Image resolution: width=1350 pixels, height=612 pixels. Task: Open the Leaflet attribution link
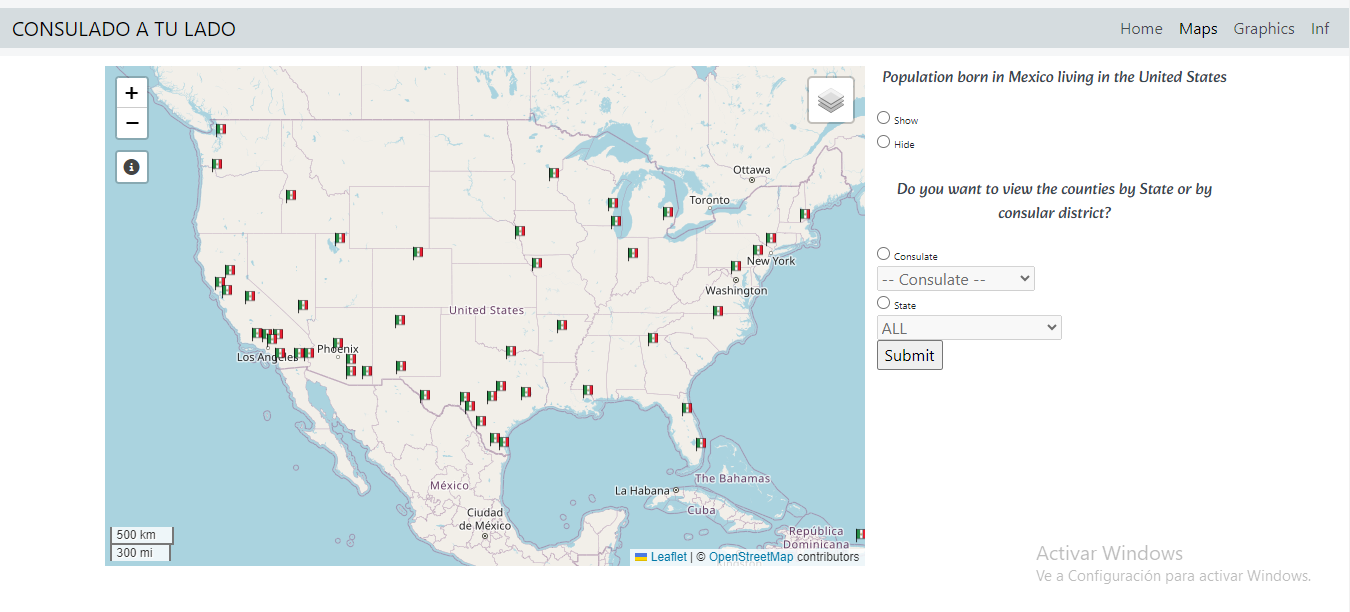(668, 557)
